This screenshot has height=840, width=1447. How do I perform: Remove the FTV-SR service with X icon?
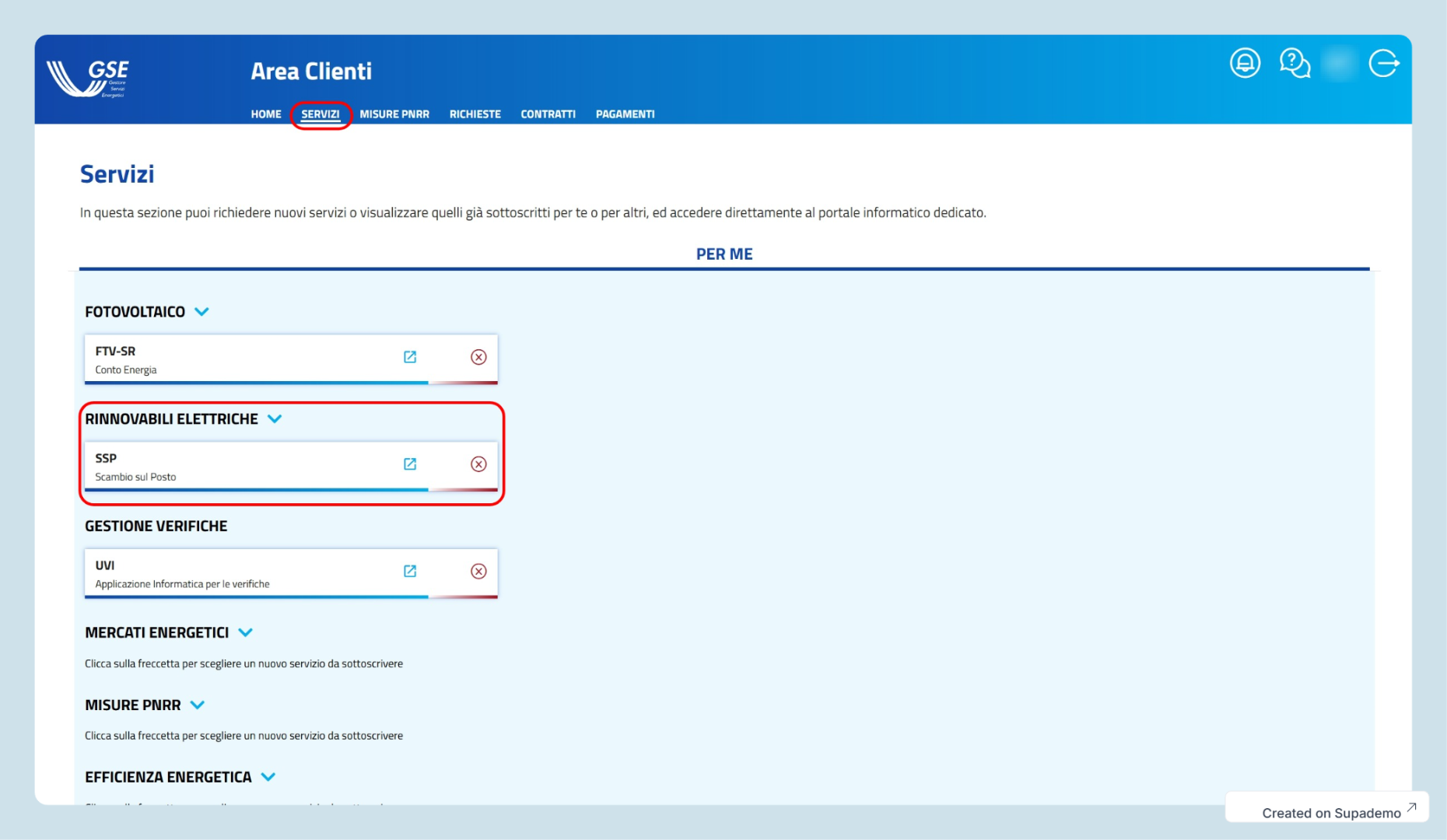(478, 357)
